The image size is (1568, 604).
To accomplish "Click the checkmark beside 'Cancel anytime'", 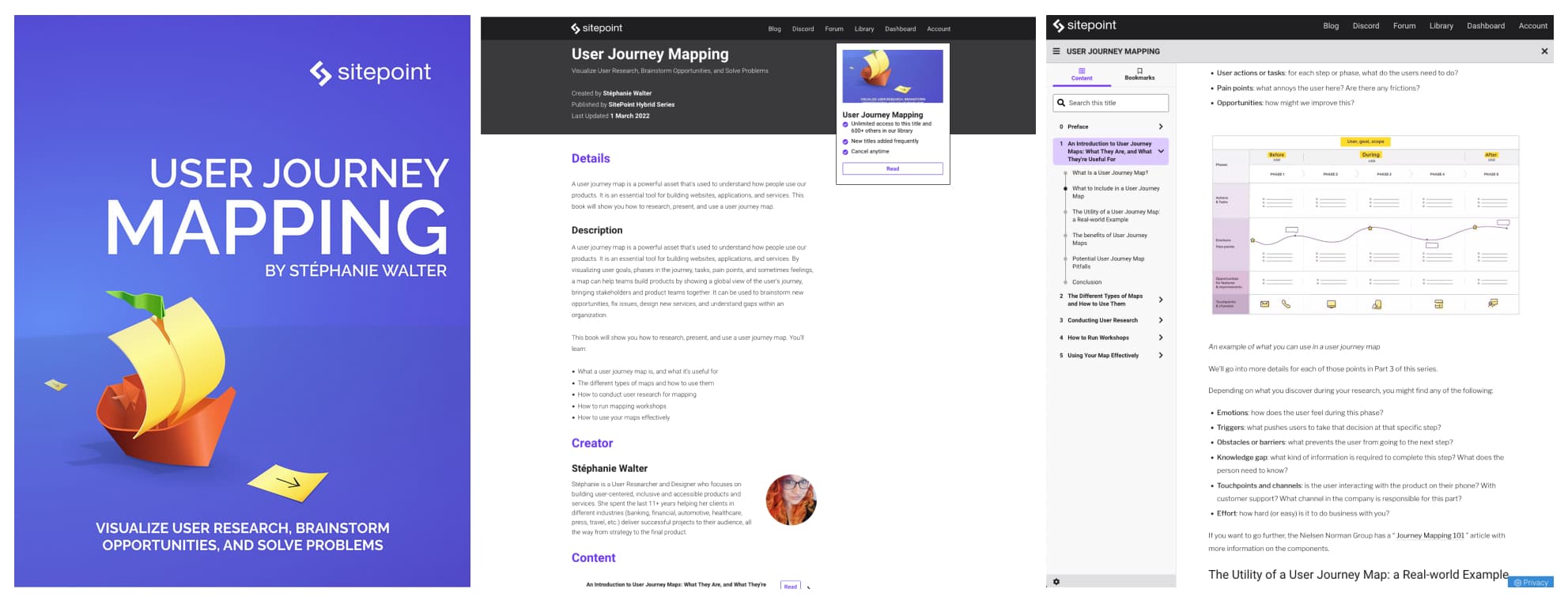I will (845, 152).
